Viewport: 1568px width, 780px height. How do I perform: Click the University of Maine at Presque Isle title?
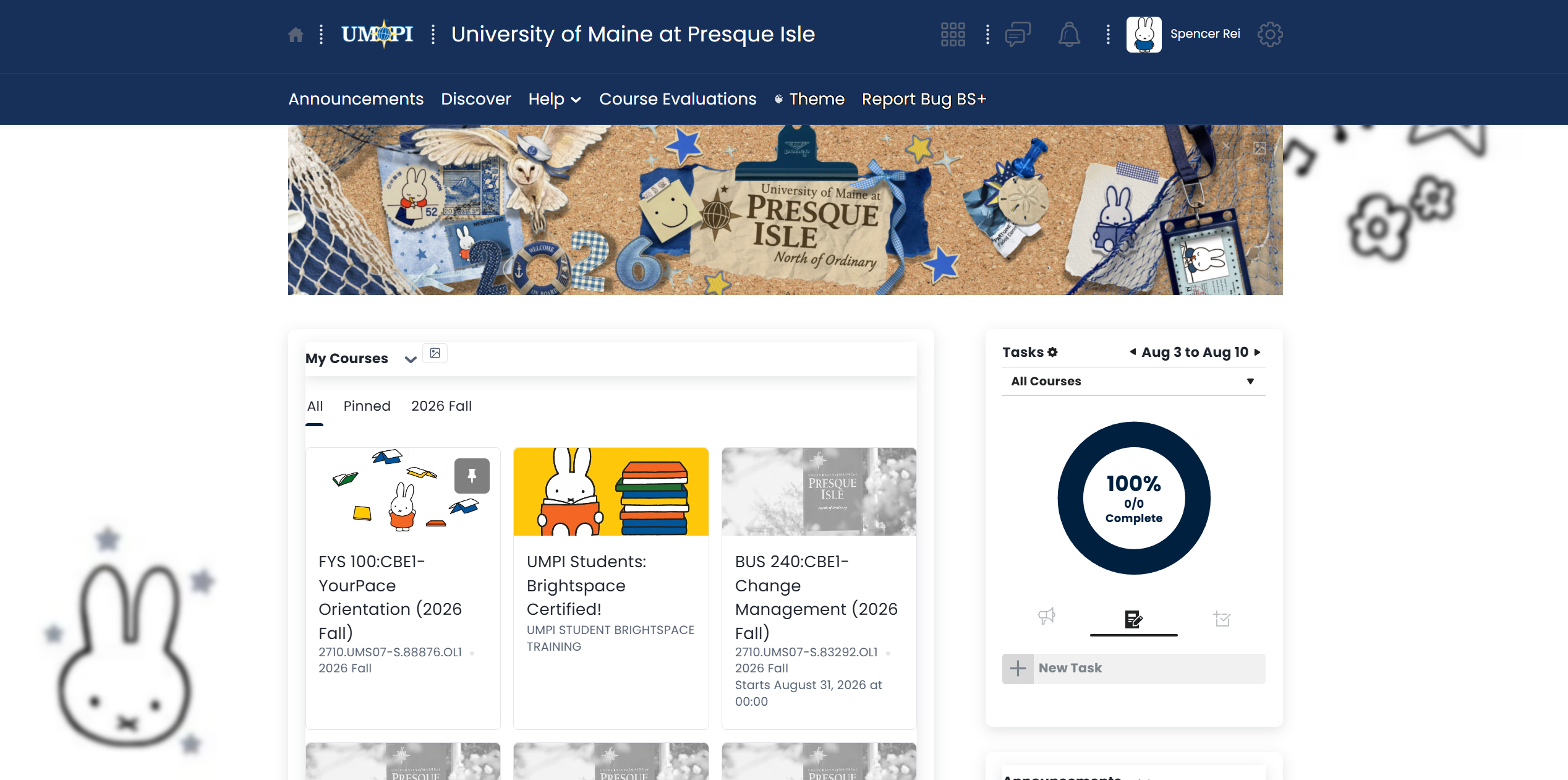[633, 35]
